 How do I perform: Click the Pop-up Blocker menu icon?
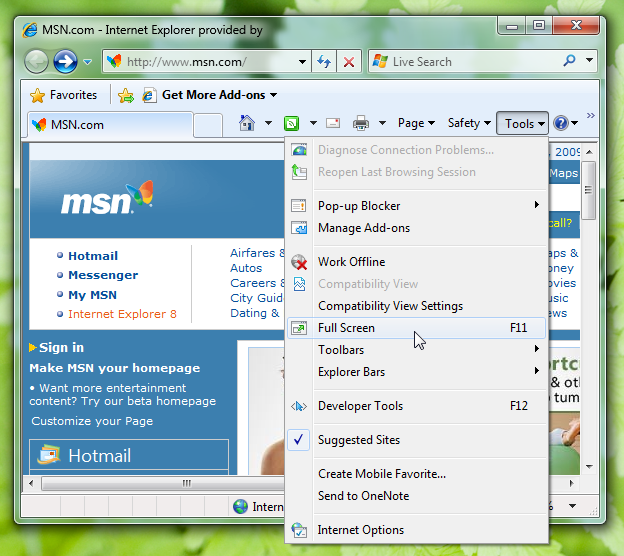299,206
